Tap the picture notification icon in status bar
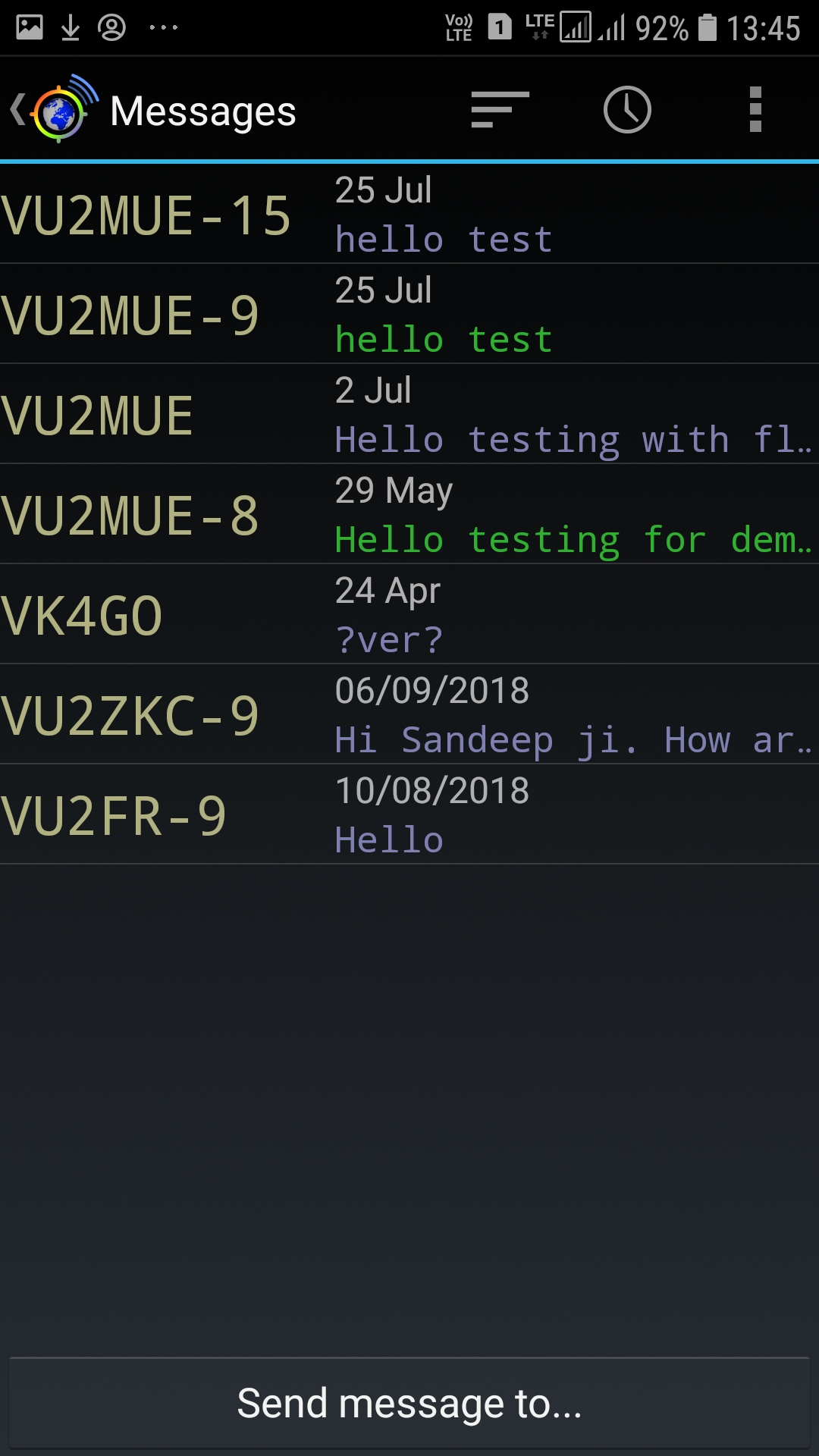This screenshot has height=1456, width=819. coord(30,28)
